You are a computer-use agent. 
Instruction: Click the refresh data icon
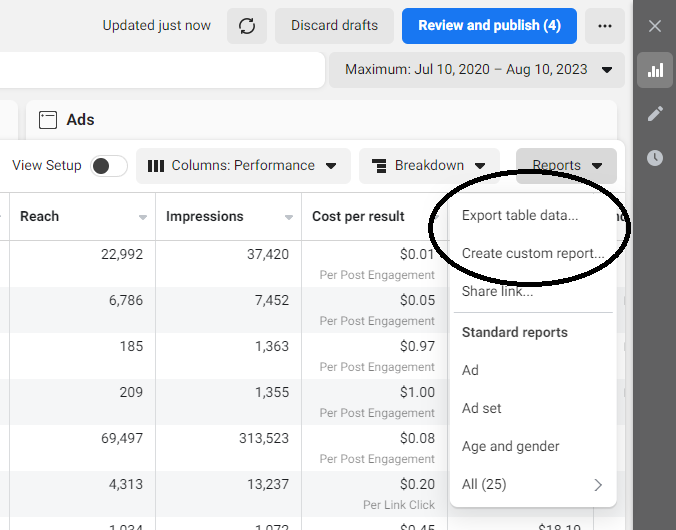247,25
